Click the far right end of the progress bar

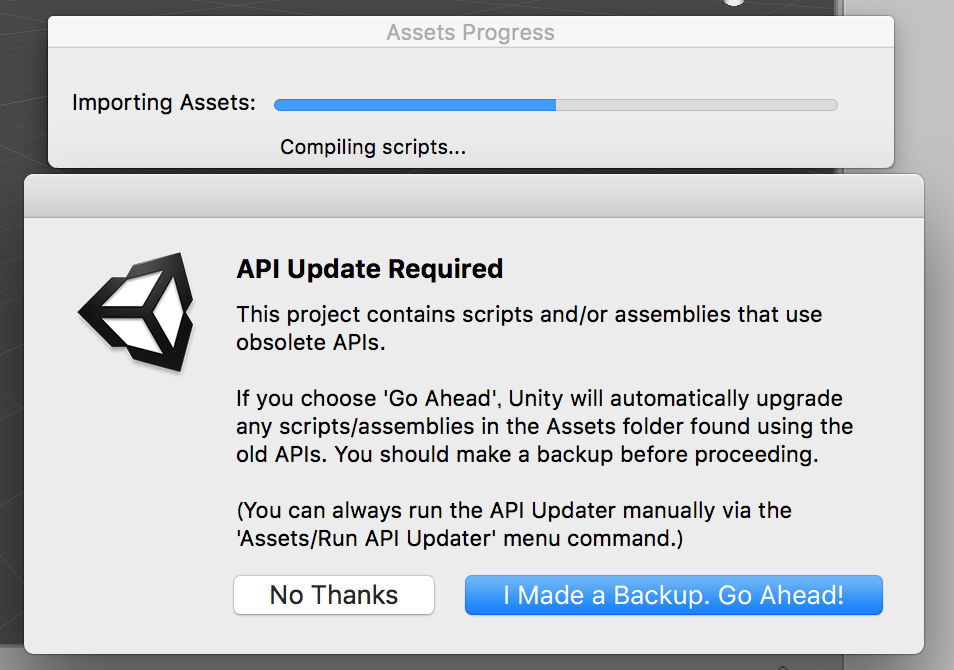tap(832, 105)
